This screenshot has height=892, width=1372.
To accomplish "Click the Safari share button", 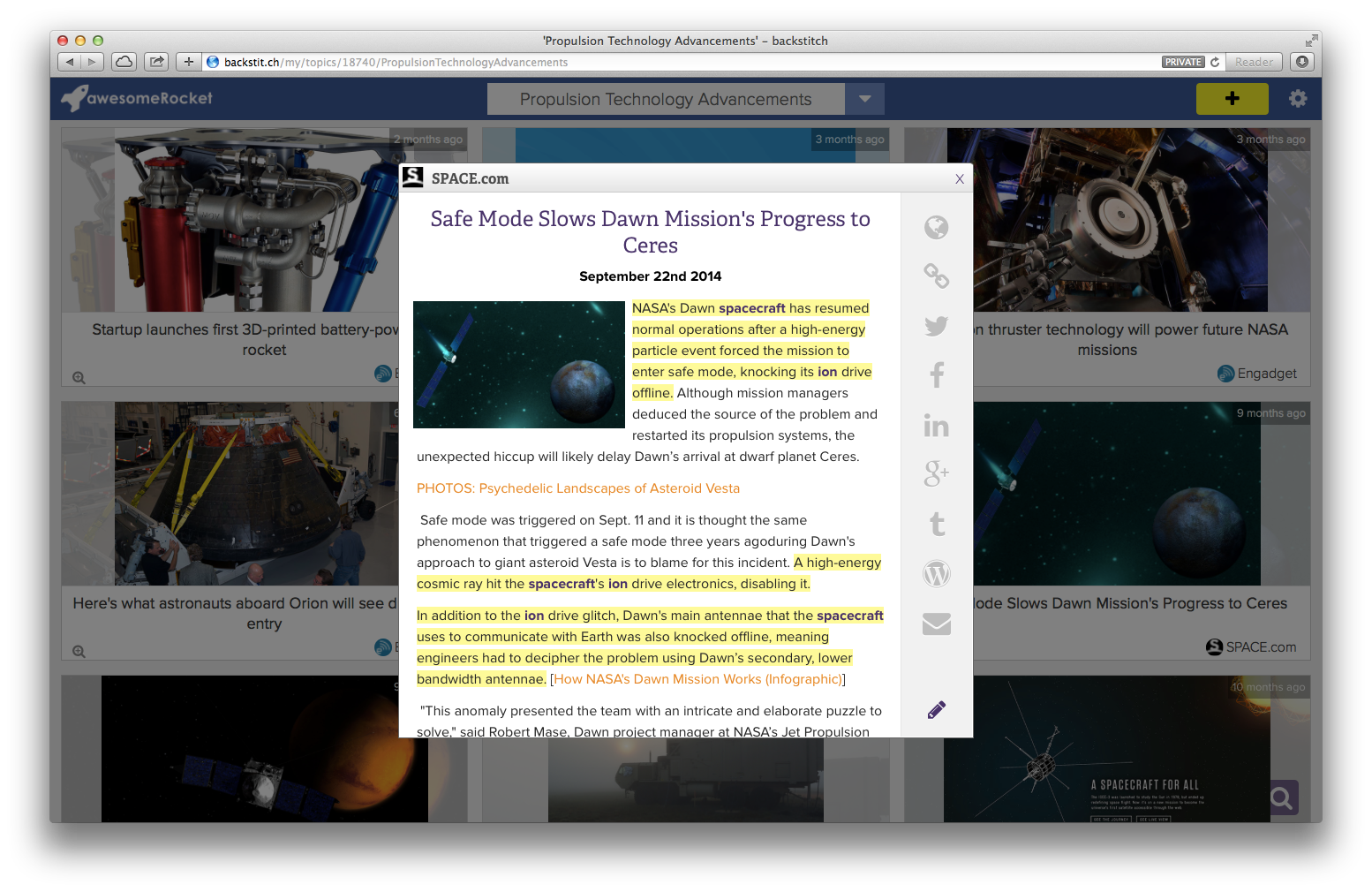I will [x=156, y=62].
